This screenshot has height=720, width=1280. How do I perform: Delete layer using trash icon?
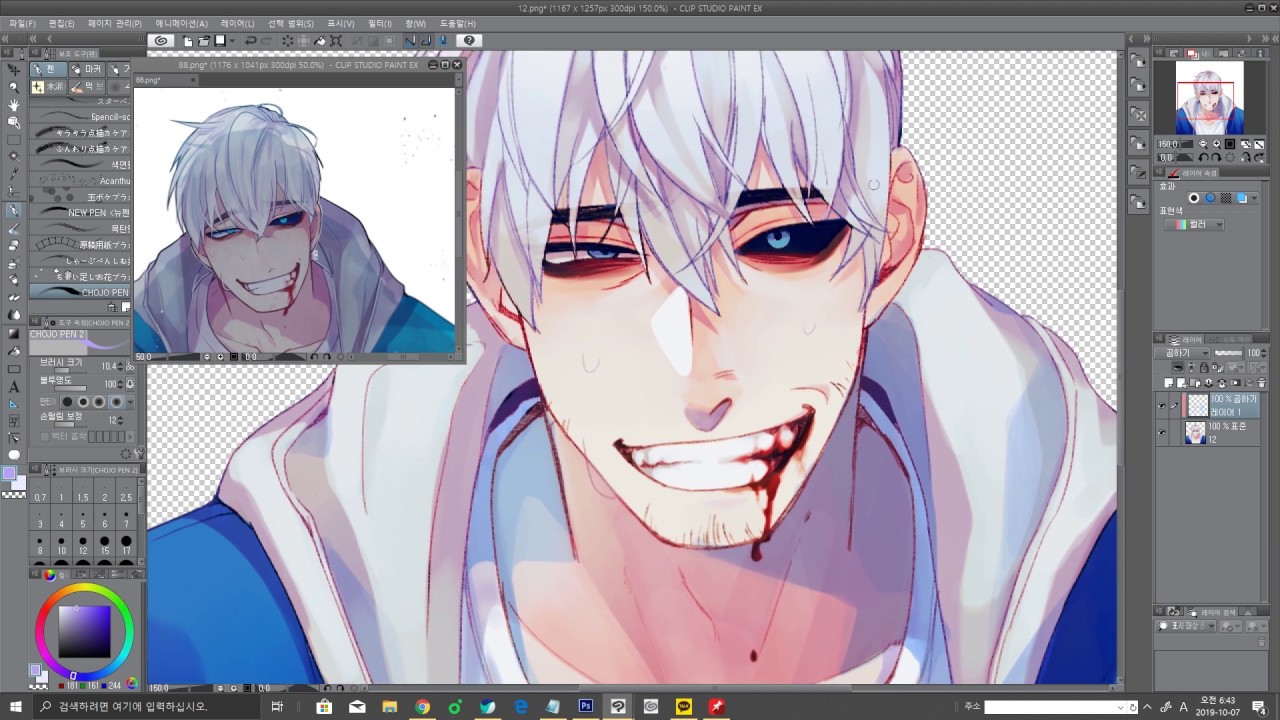point(1261,383)
